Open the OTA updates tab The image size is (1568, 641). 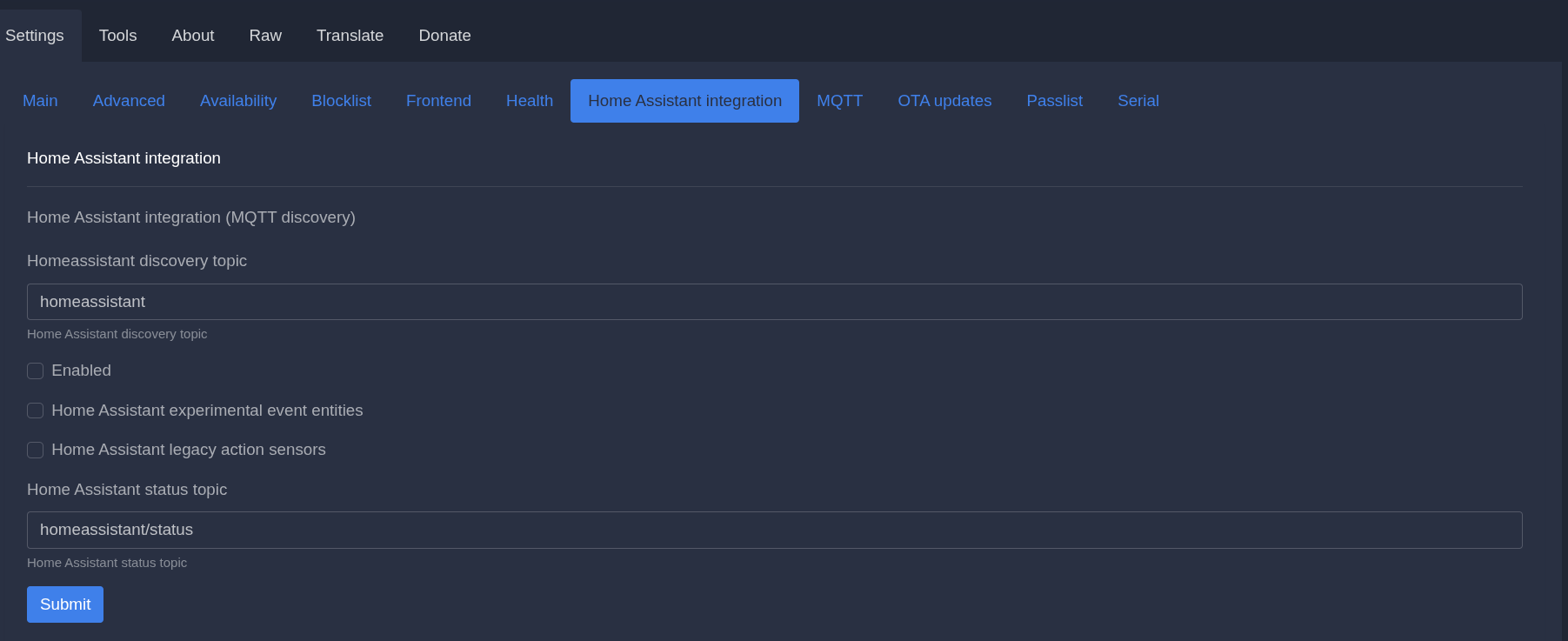(944, 101)
